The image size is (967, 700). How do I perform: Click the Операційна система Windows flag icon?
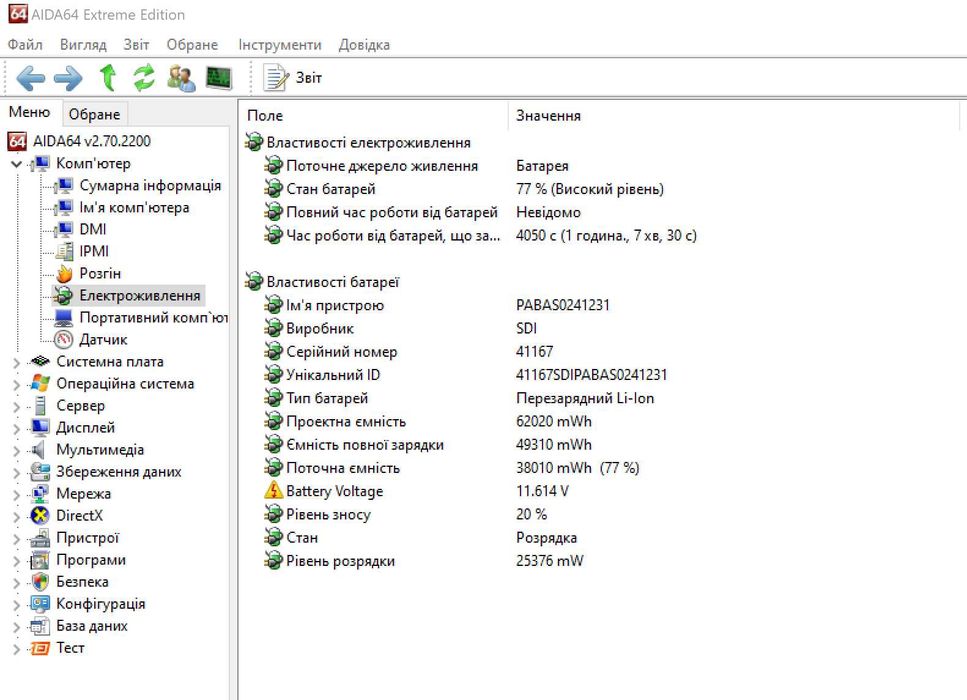point(40,384)
